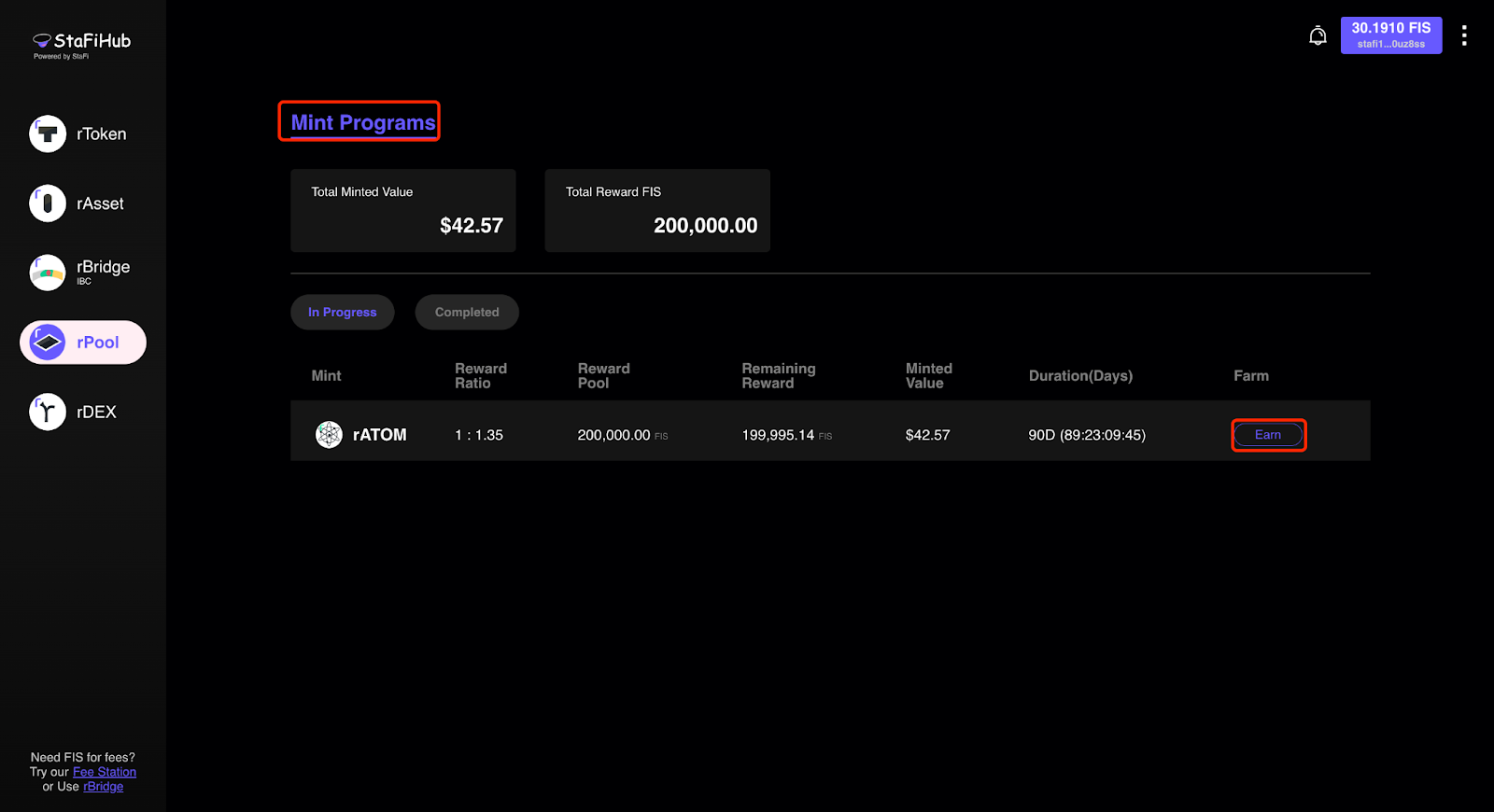Viewport: 1494px width, 812px height.
Task: Open the rBridge IBC sidebar icon
Action: pyautogui.click(x=48, y=273)
